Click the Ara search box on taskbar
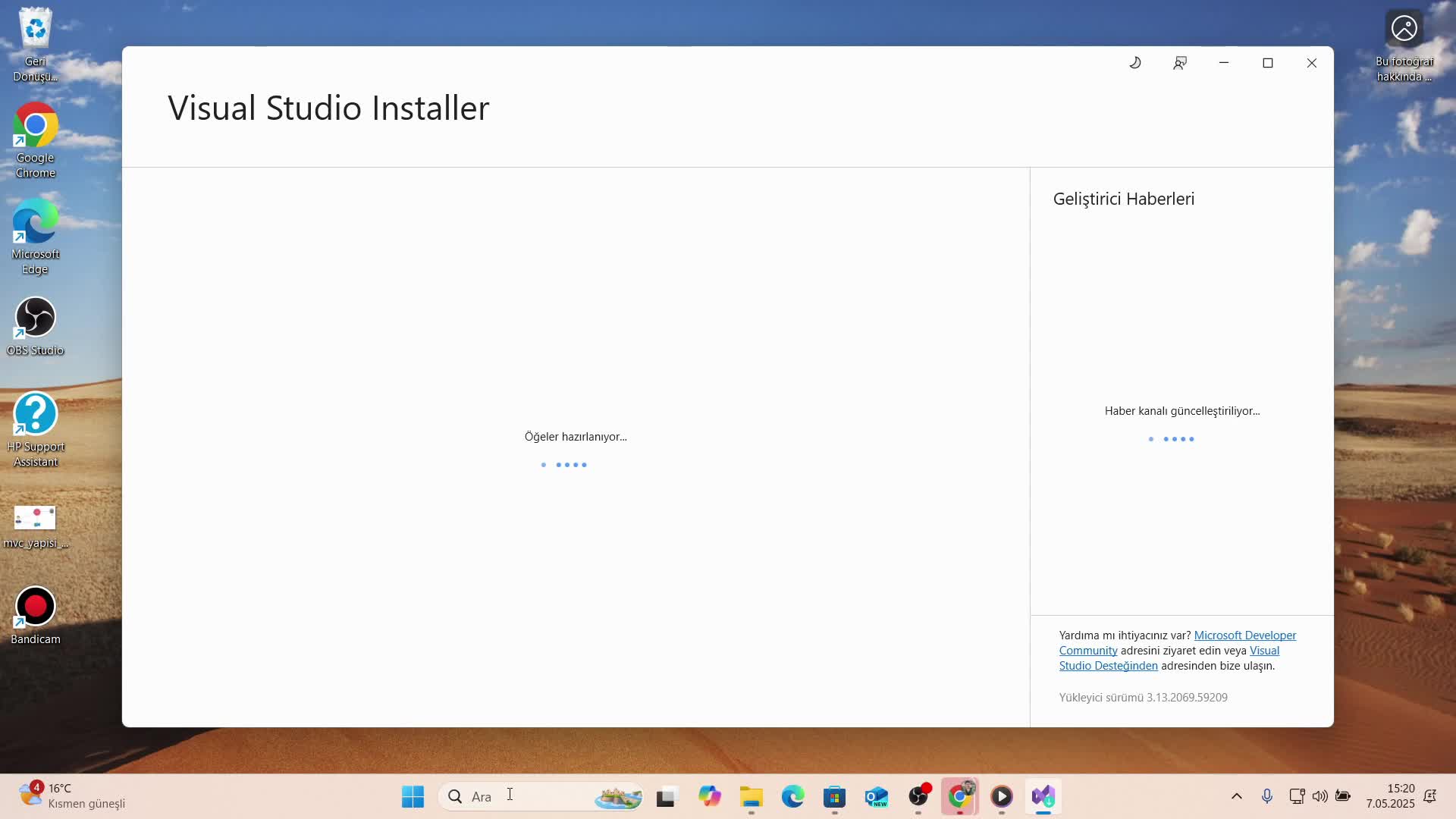This screenshot has height=819, width=1456. 541,796
